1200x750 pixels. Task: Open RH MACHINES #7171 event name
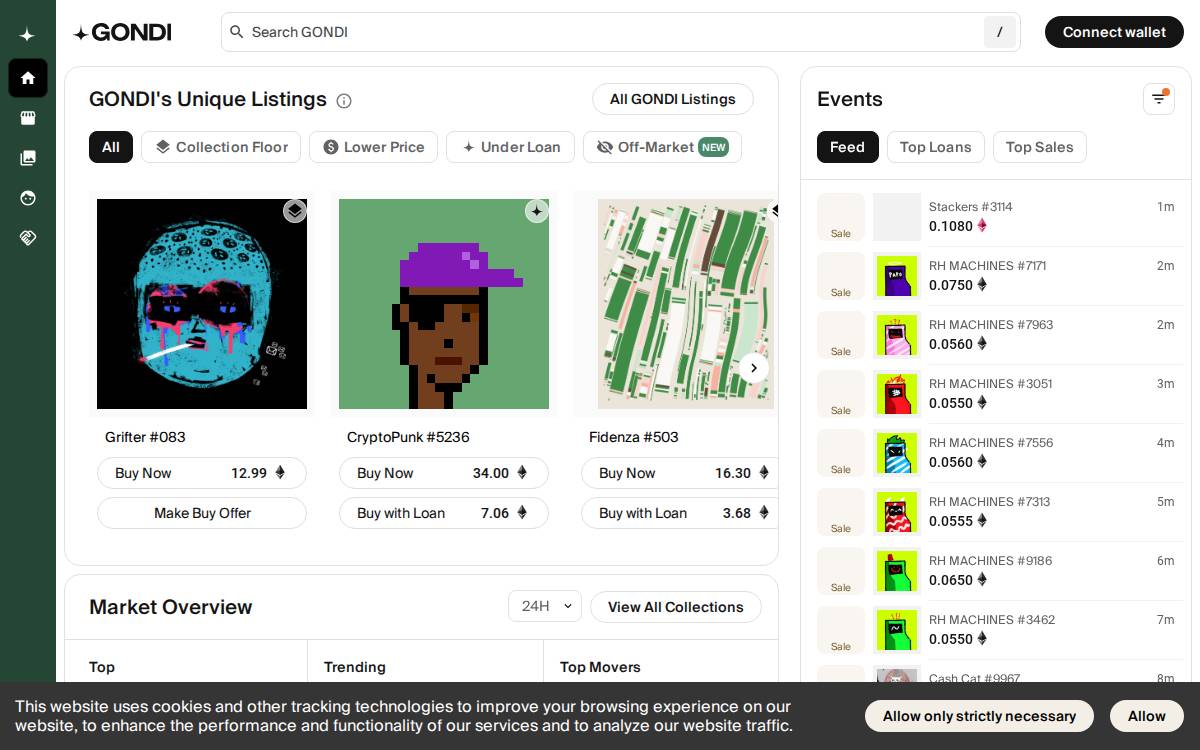pyautogui.click(x=988, y=266)
